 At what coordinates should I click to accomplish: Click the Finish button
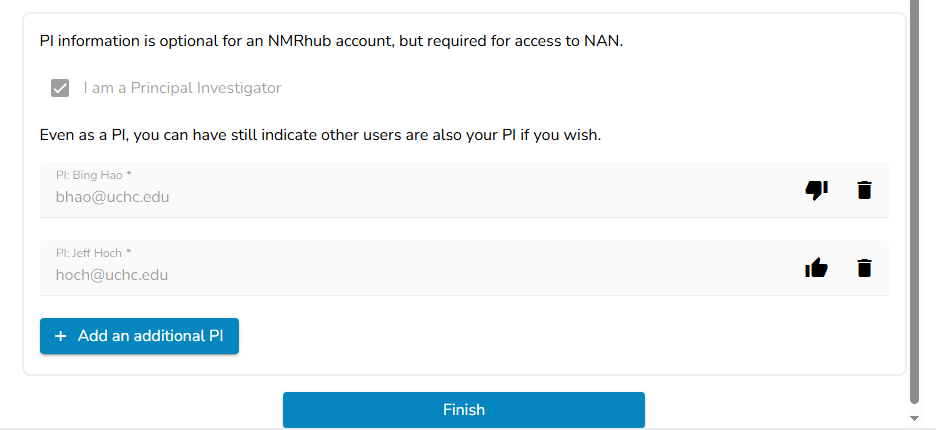pyautogui.click(x=464, y=410)
